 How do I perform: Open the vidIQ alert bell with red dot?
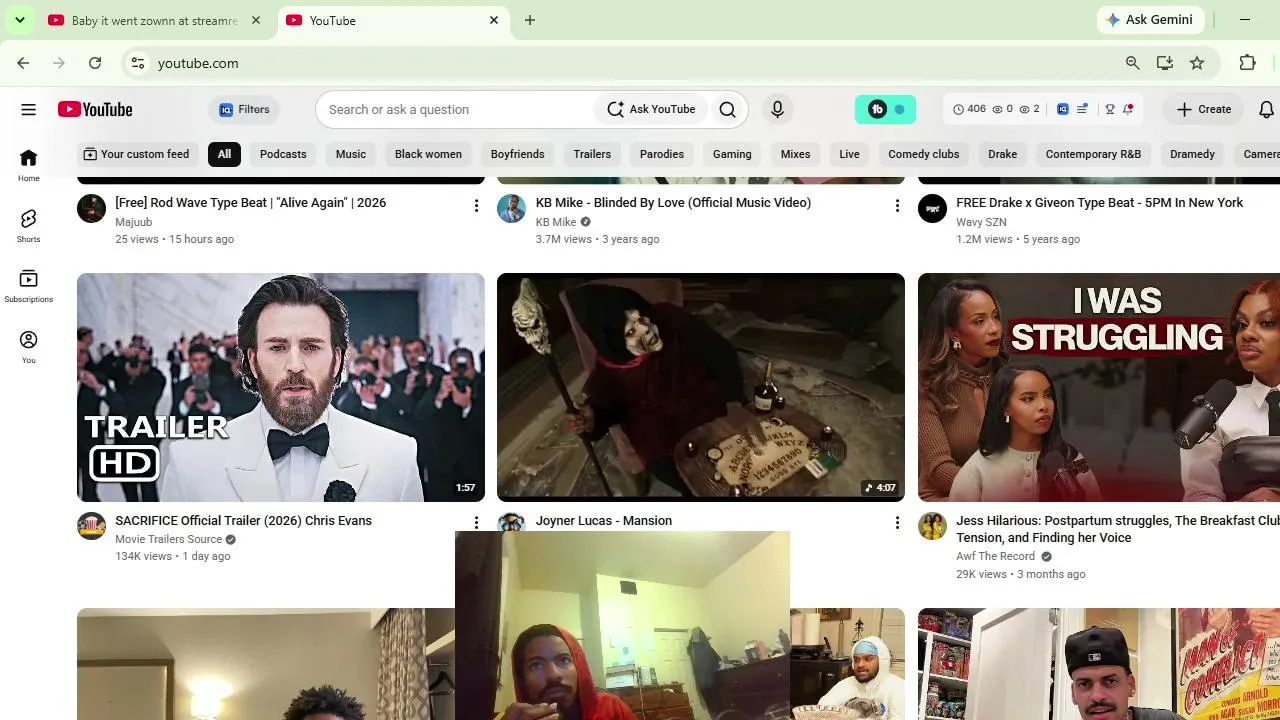[x=1128, y=110]
